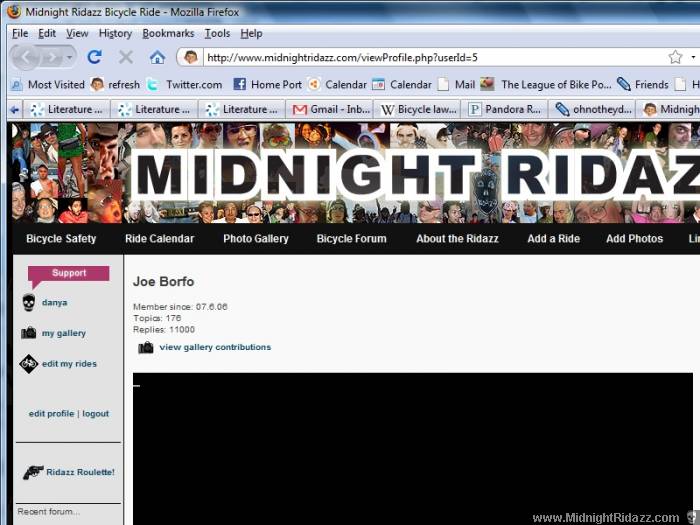Go to the Home page icon

(x=157, y=57)
